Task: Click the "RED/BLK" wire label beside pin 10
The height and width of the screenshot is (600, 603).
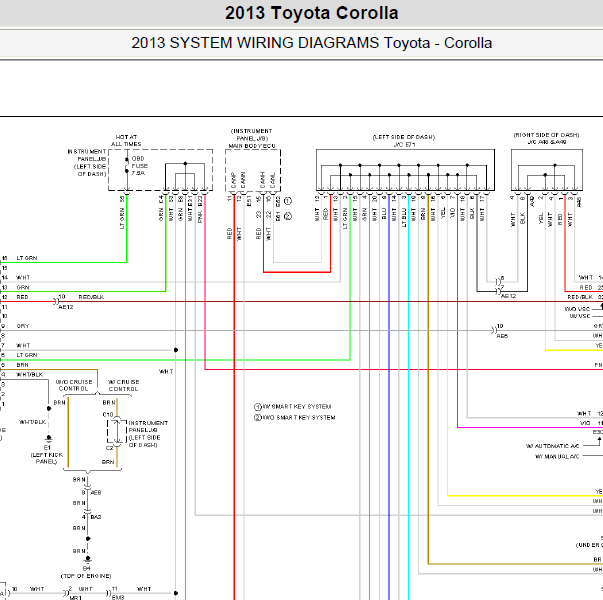Action: 91,297
